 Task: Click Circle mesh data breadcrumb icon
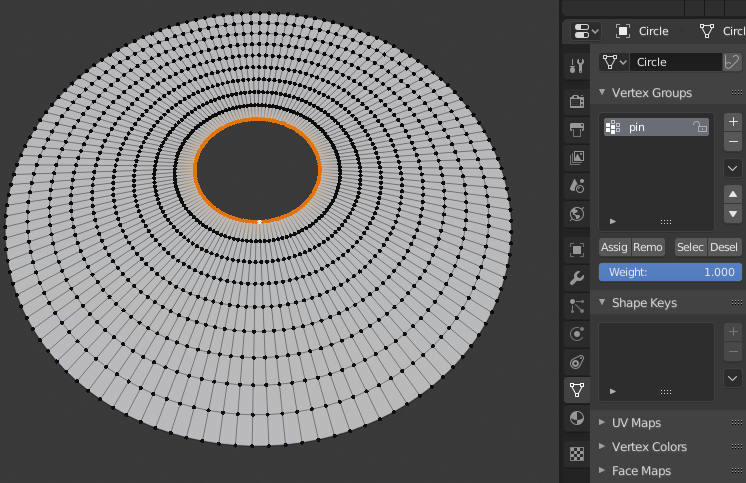pyautogui.click(x=707, y=31)
